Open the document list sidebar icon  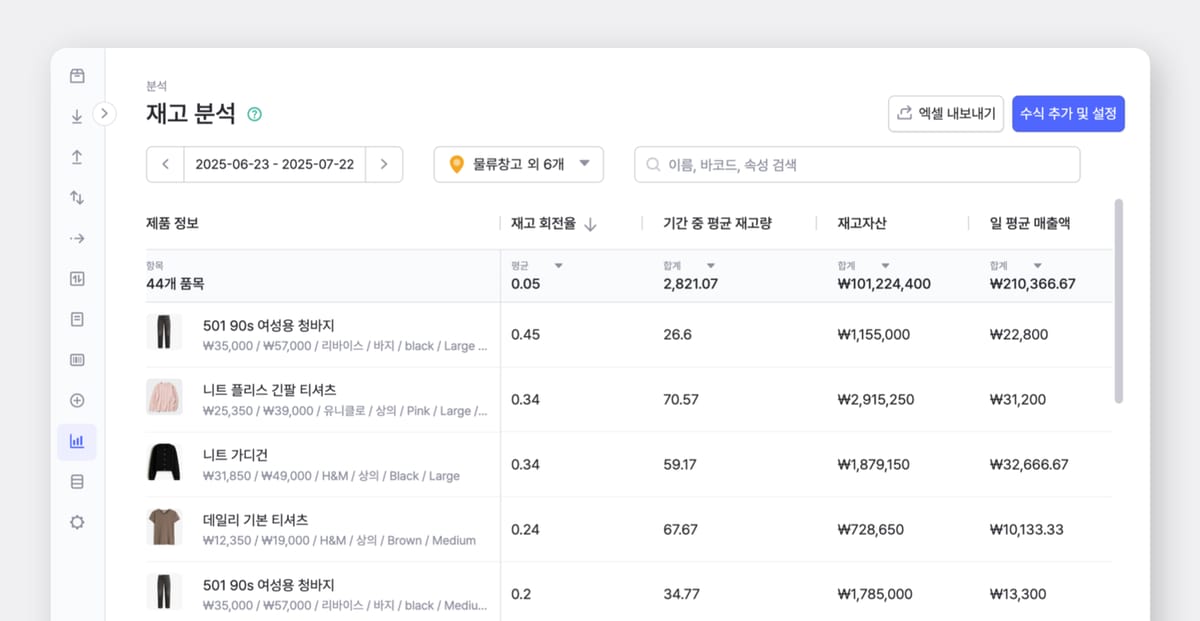pos(77,319)
